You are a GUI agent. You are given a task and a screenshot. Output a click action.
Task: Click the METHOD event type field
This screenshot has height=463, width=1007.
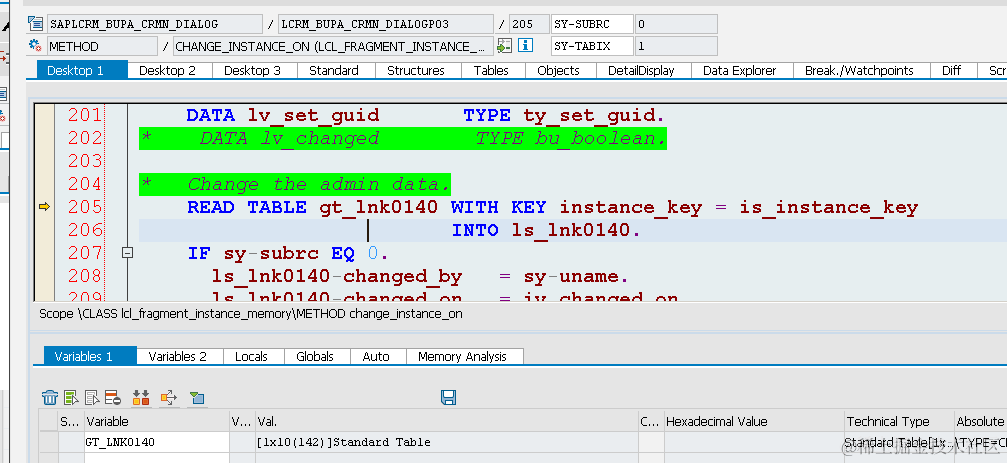click(x=102, y=46)
